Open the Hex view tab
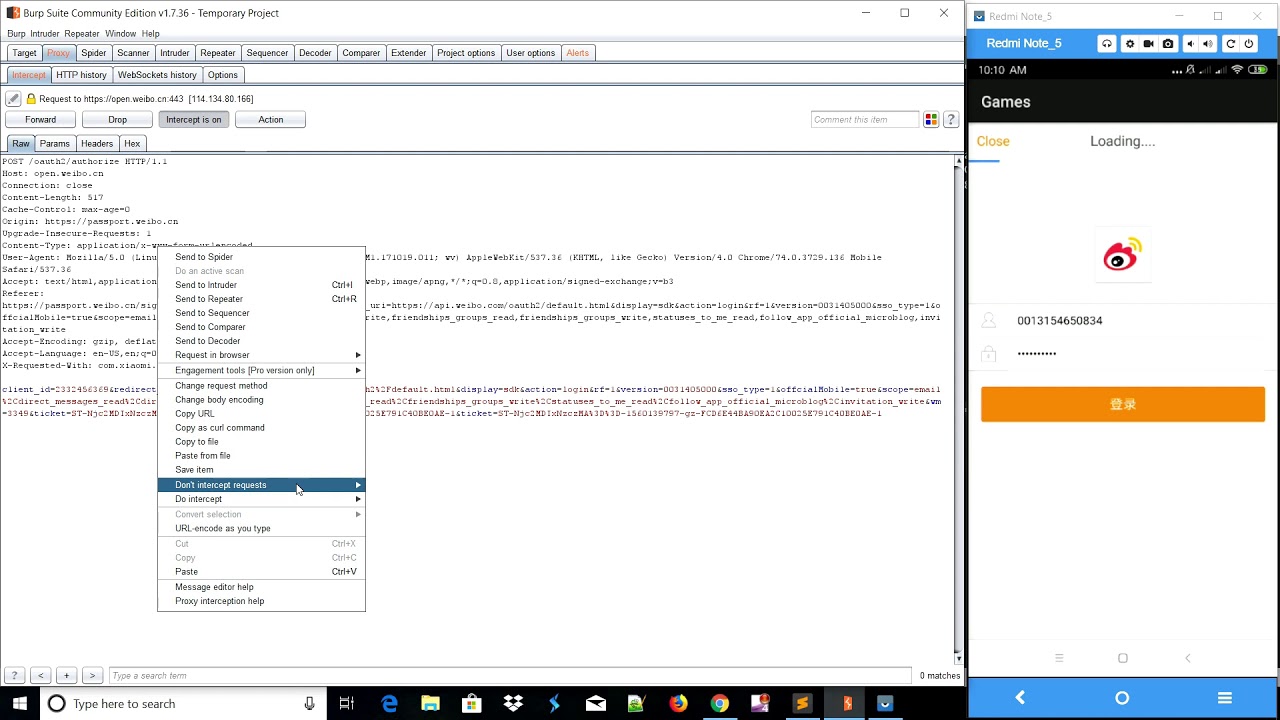The image size is (1280, 720). tap(132, 144)
